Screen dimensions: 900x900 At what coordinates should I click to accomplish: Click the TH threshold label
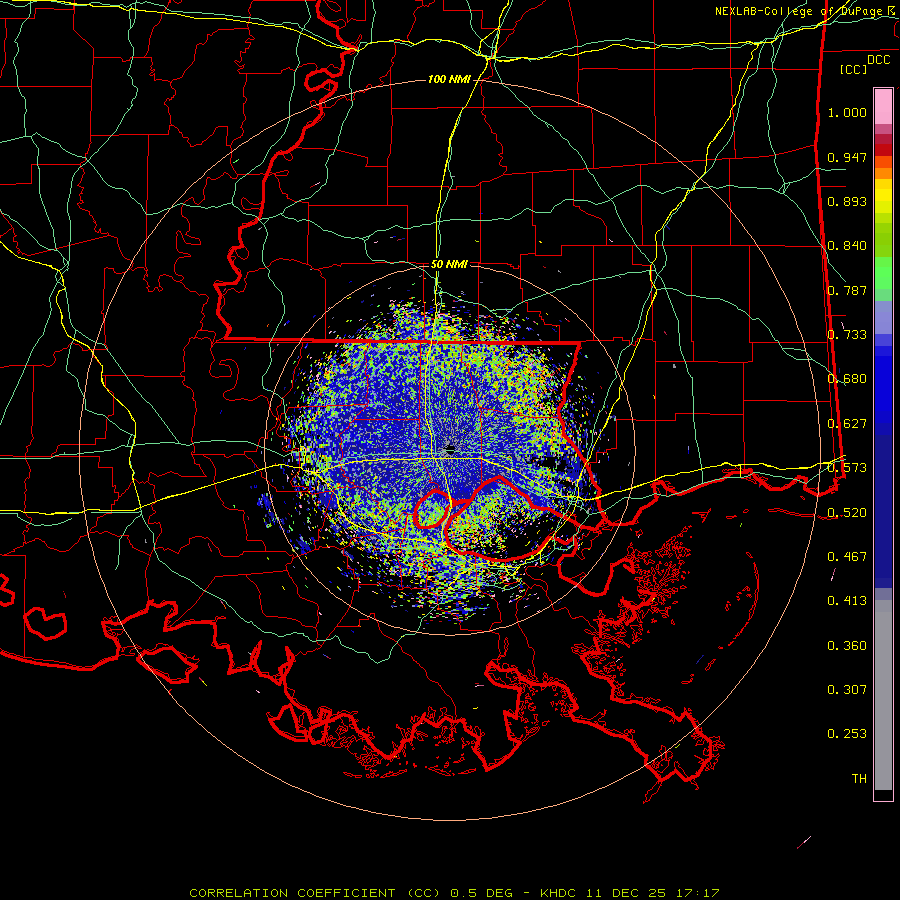(859, 779)
